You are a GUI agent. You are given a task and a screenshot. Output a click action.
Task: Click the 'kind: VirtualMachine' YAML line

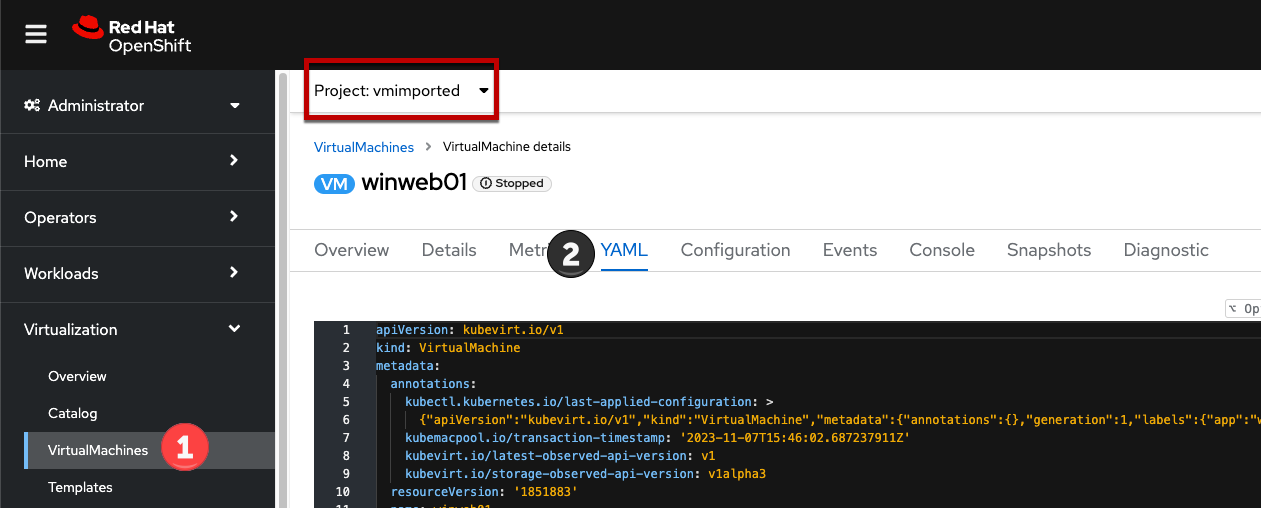[x=448, y=347]
